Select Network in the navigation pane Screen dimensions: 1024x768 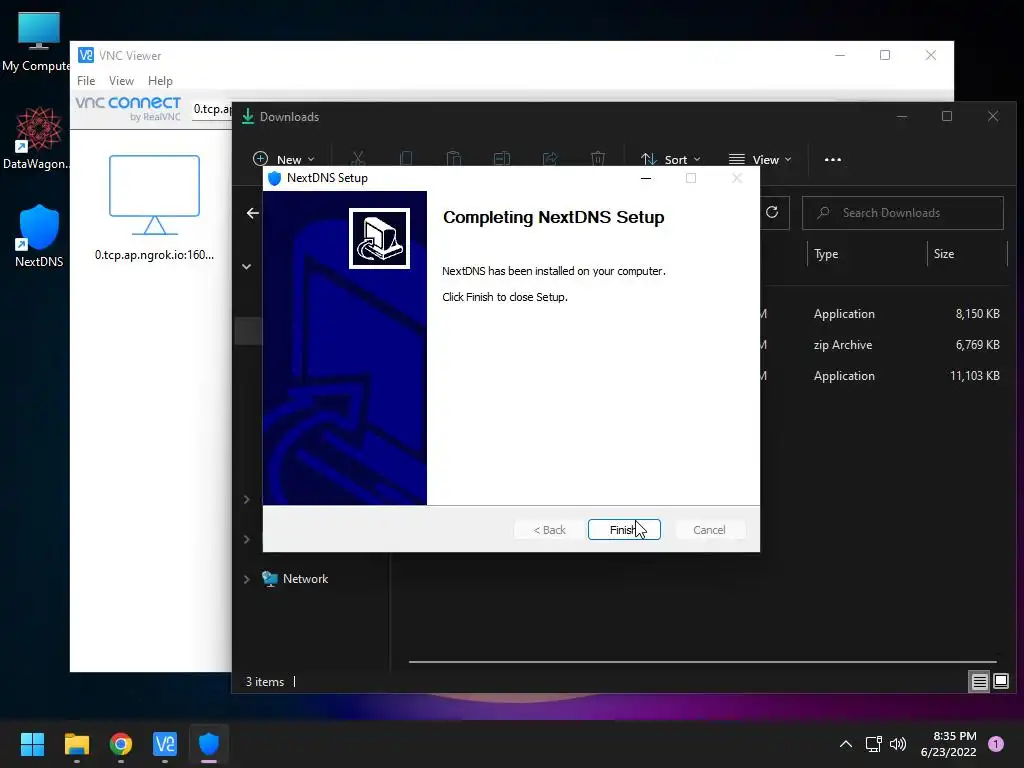point(305,579)
